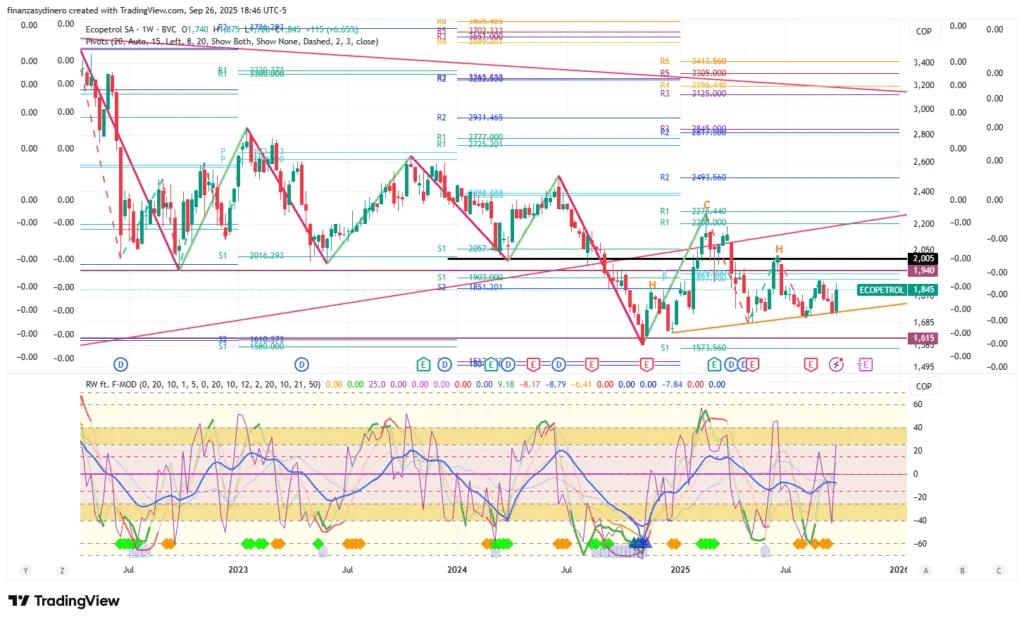Expand the Z option on the bottom axis
Image resolution: width=1024 pixels, height=622 pixels.
[x=62, y=570]
